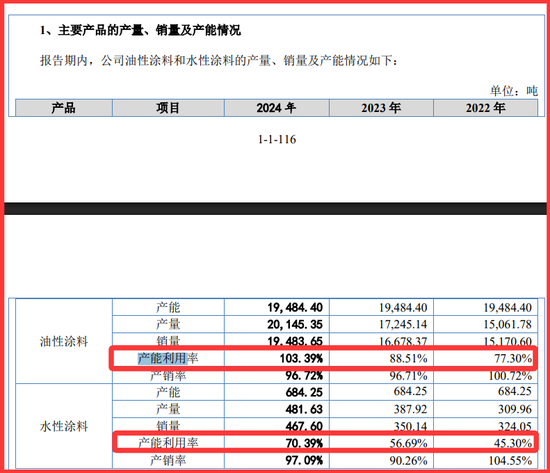Click the 77.30% value for 2022

[513, 359]
